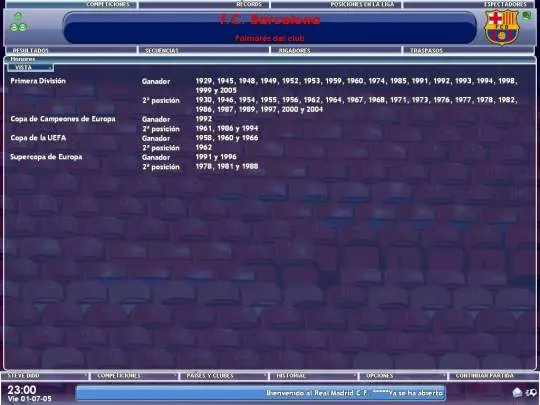Click the Bienvenido al Real Madrid news ticker
The image size is (540, 405).
[260, 393]
